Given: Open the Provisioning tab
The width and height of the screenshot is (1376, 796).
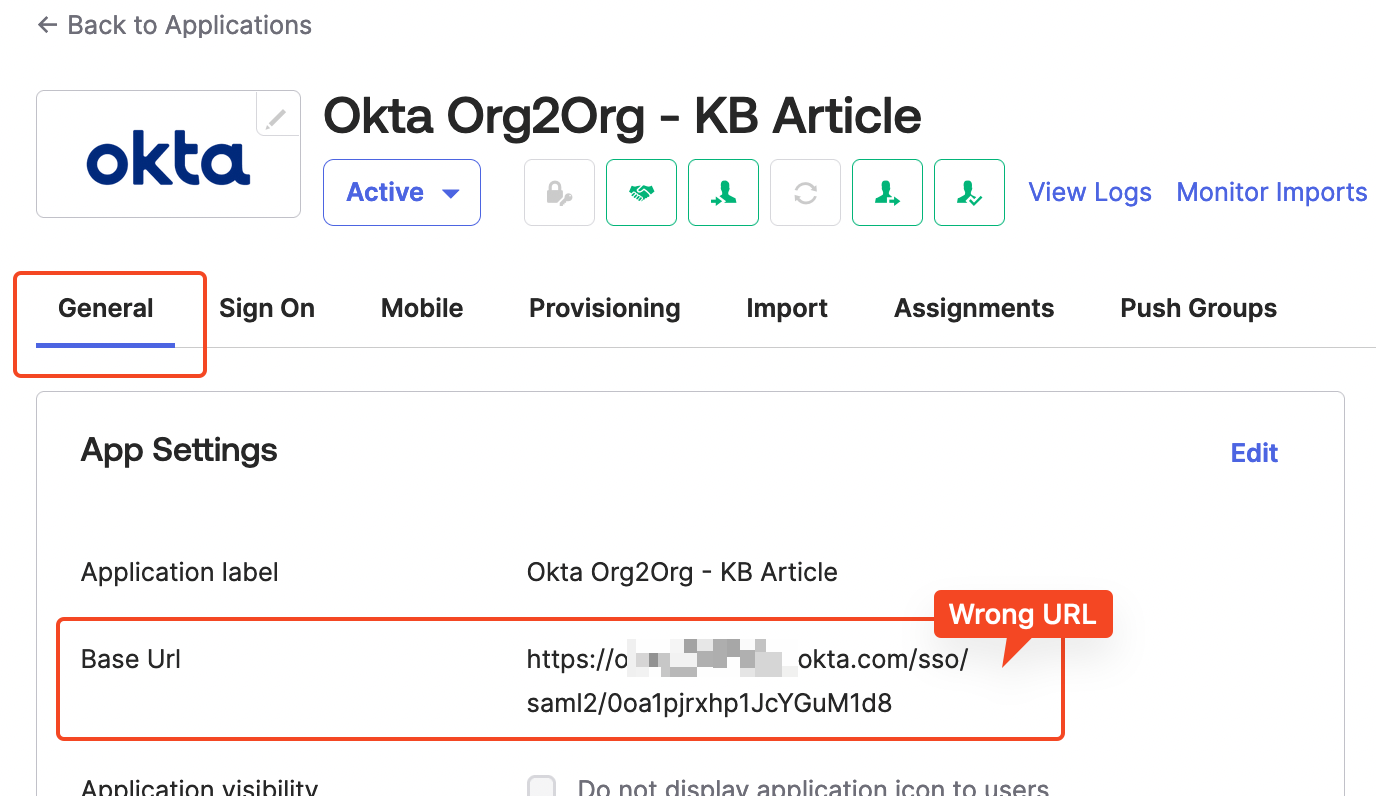Looking at the screenshot, I should (605, 308).
